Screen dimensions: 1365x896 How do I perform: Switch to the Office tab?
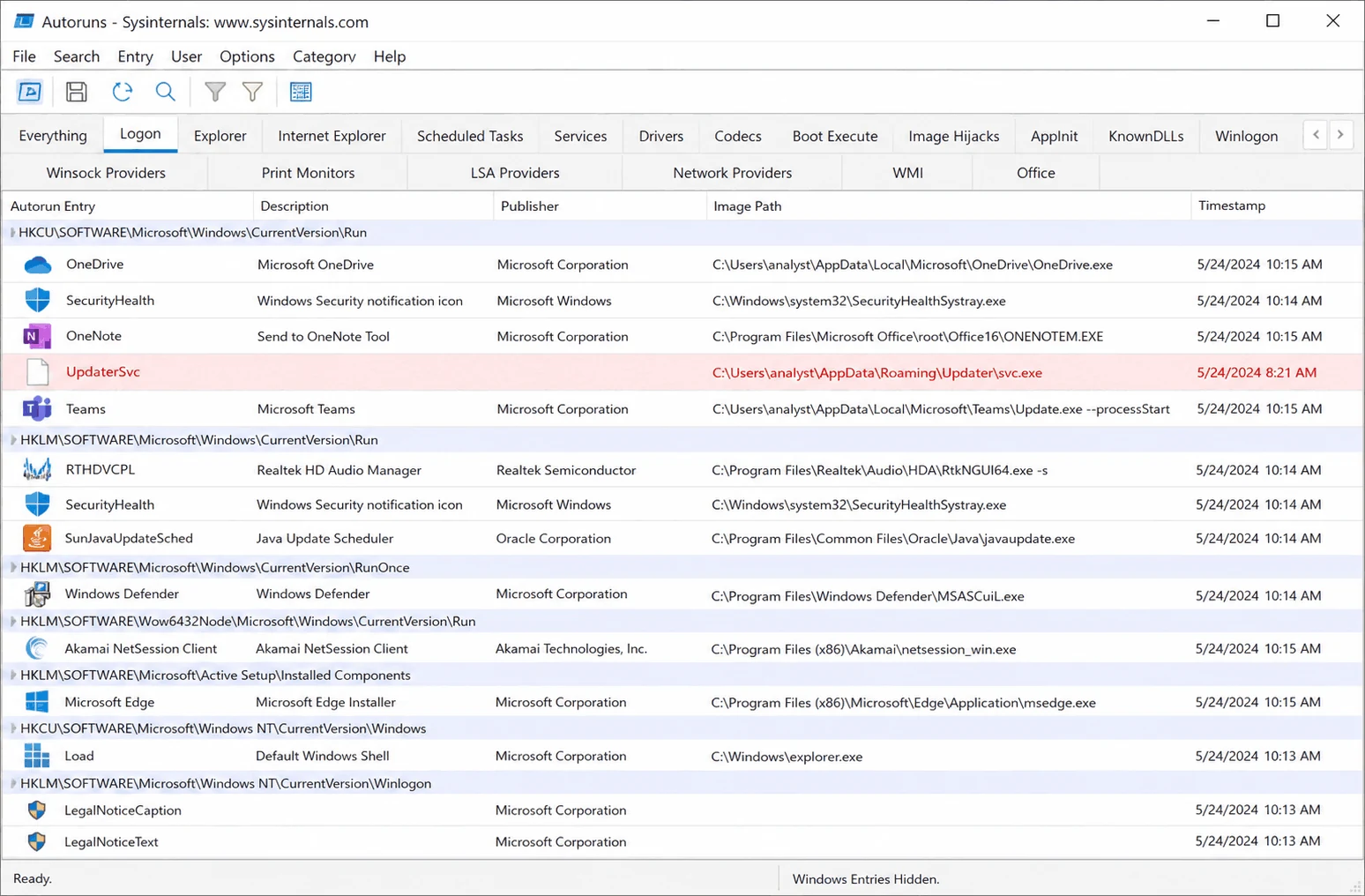click(1036, 173)
